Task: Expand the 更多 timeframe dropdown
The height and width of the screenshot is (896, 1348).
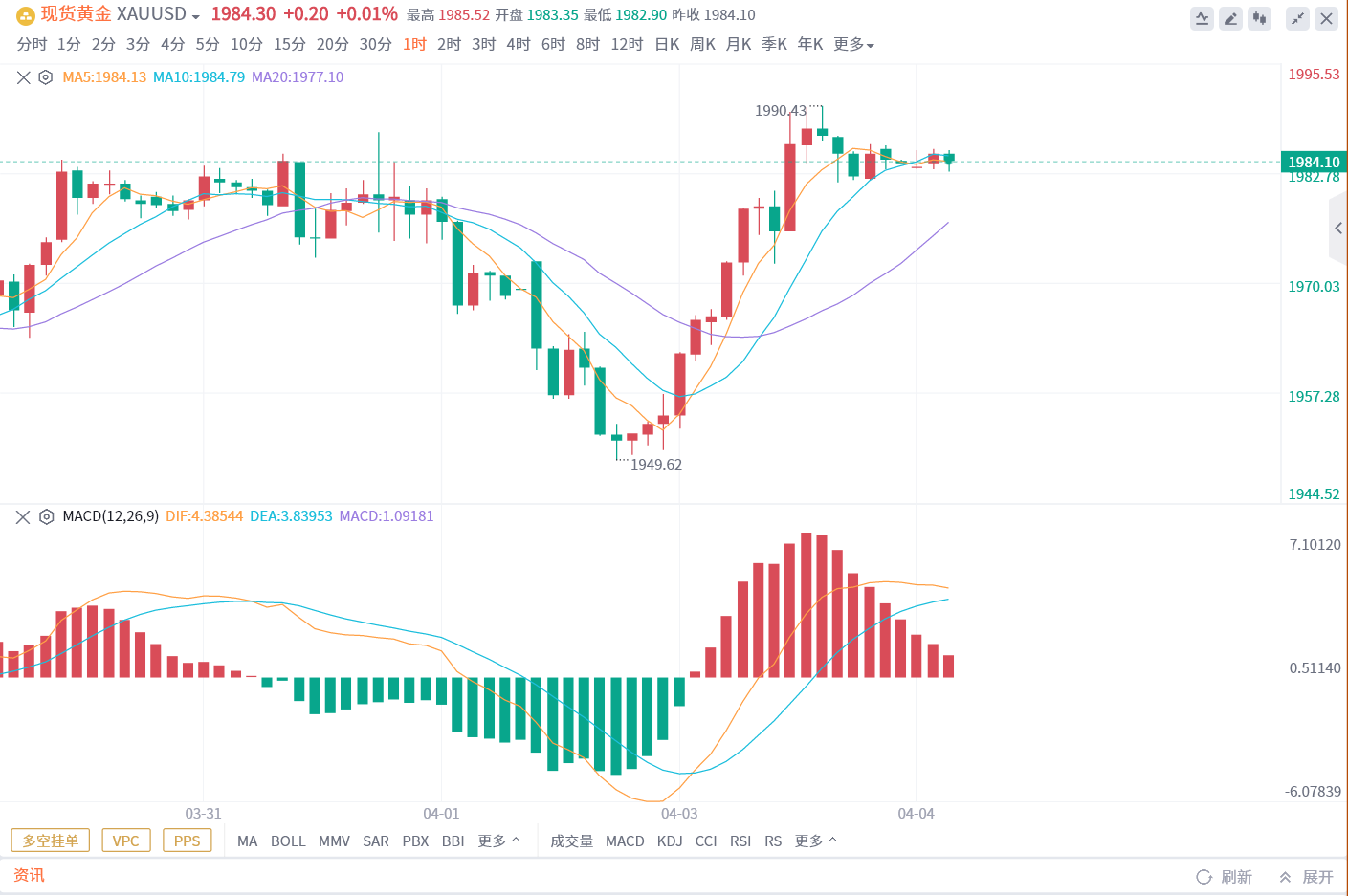Action: point(853,45)
